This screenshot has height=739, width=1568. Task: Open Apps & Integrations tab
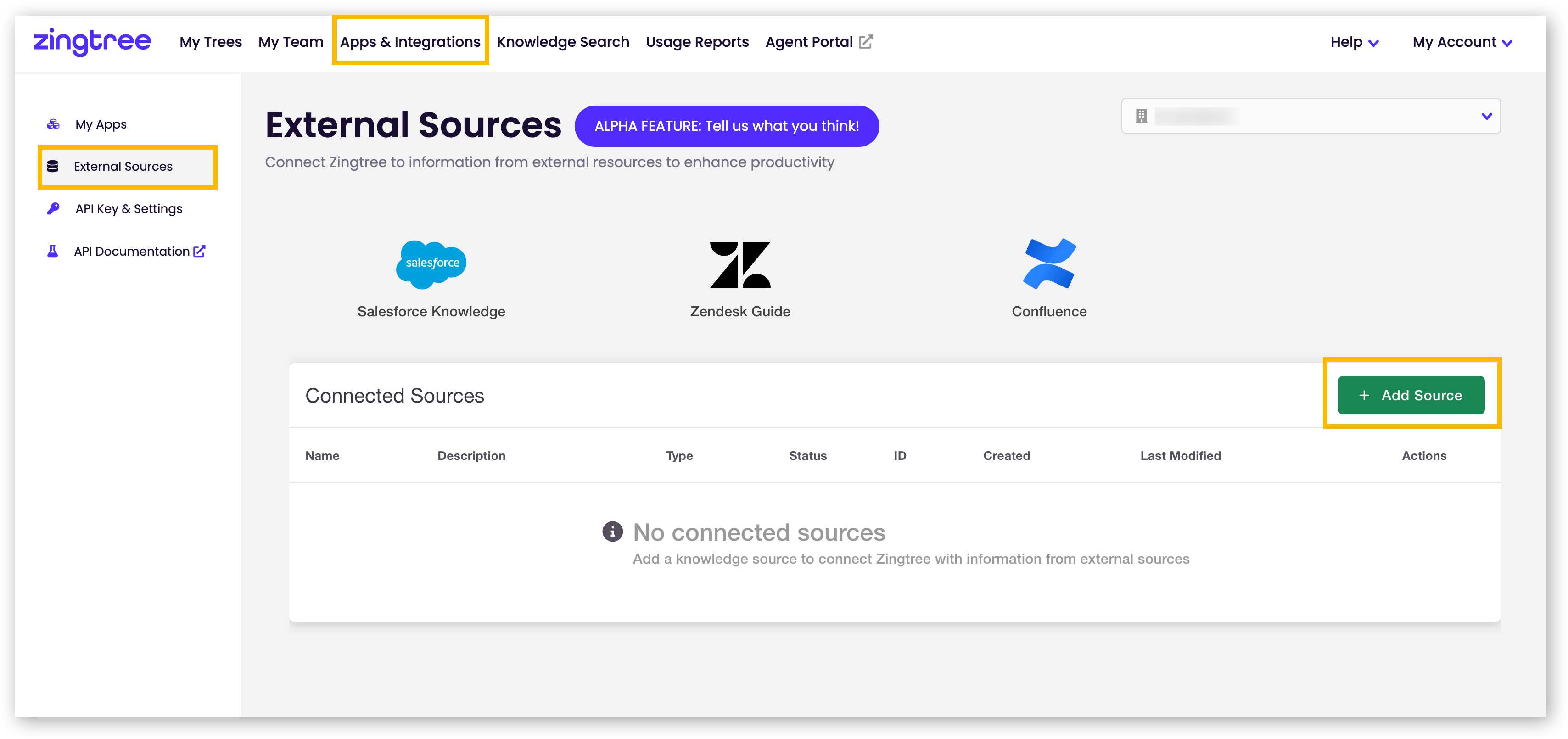(x=410, y=42)
